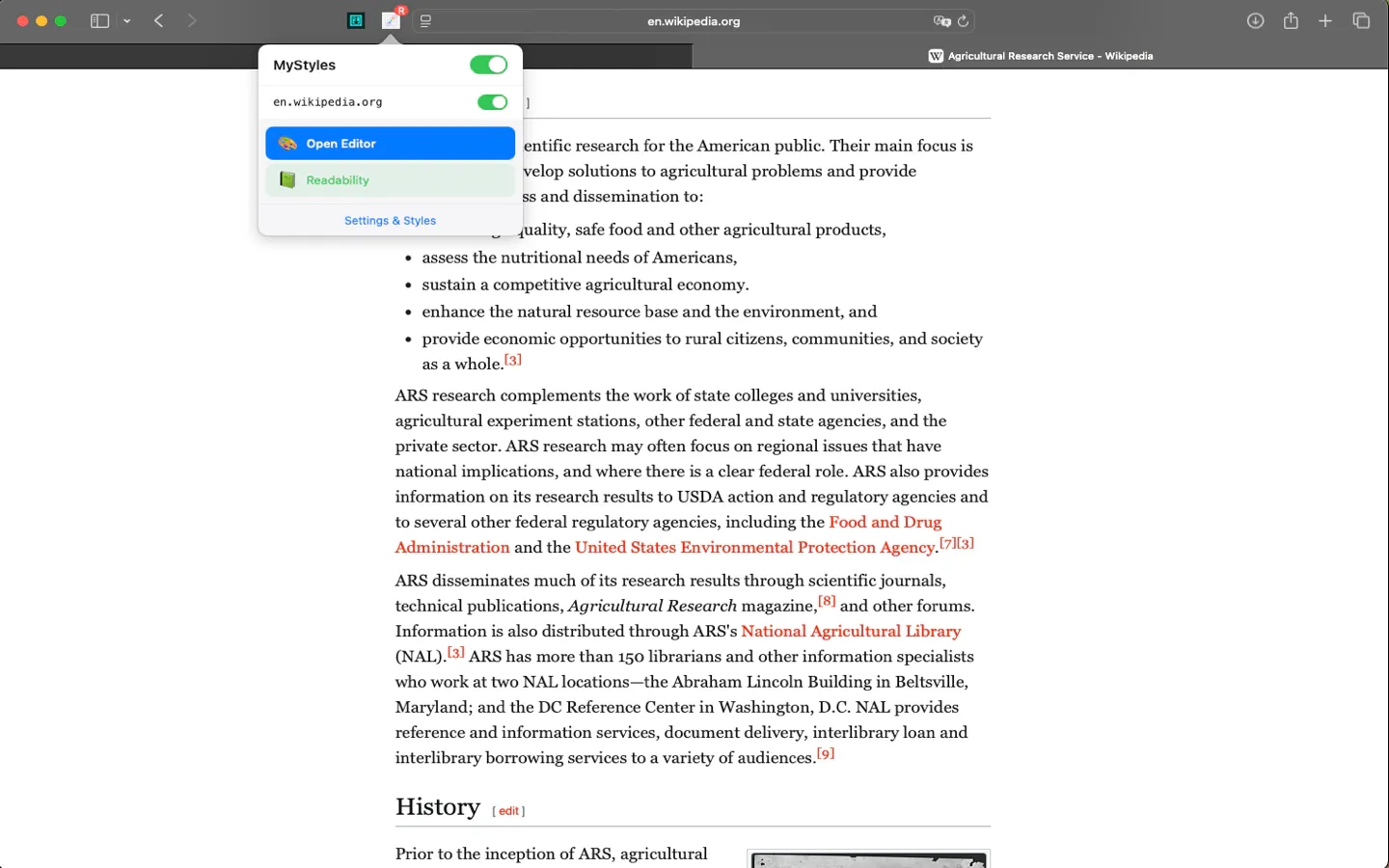The width and height of the screenshot is (1389, 868).
Task: Expand the sidebar tab group dropdown arrow
Action: click(x=127, y=20)
